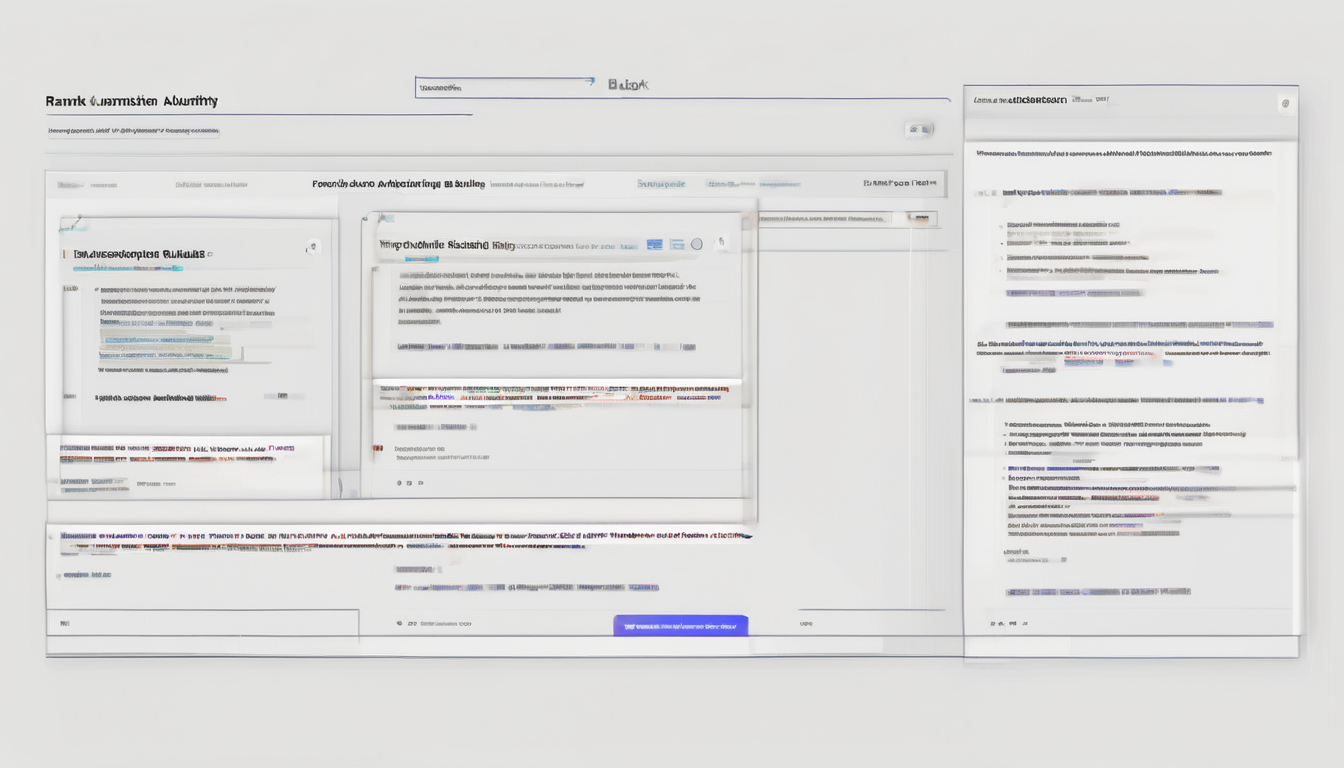Click the Back link at the top
Viewport: 1344px width, 768px height.
click(x=626, y=84)
